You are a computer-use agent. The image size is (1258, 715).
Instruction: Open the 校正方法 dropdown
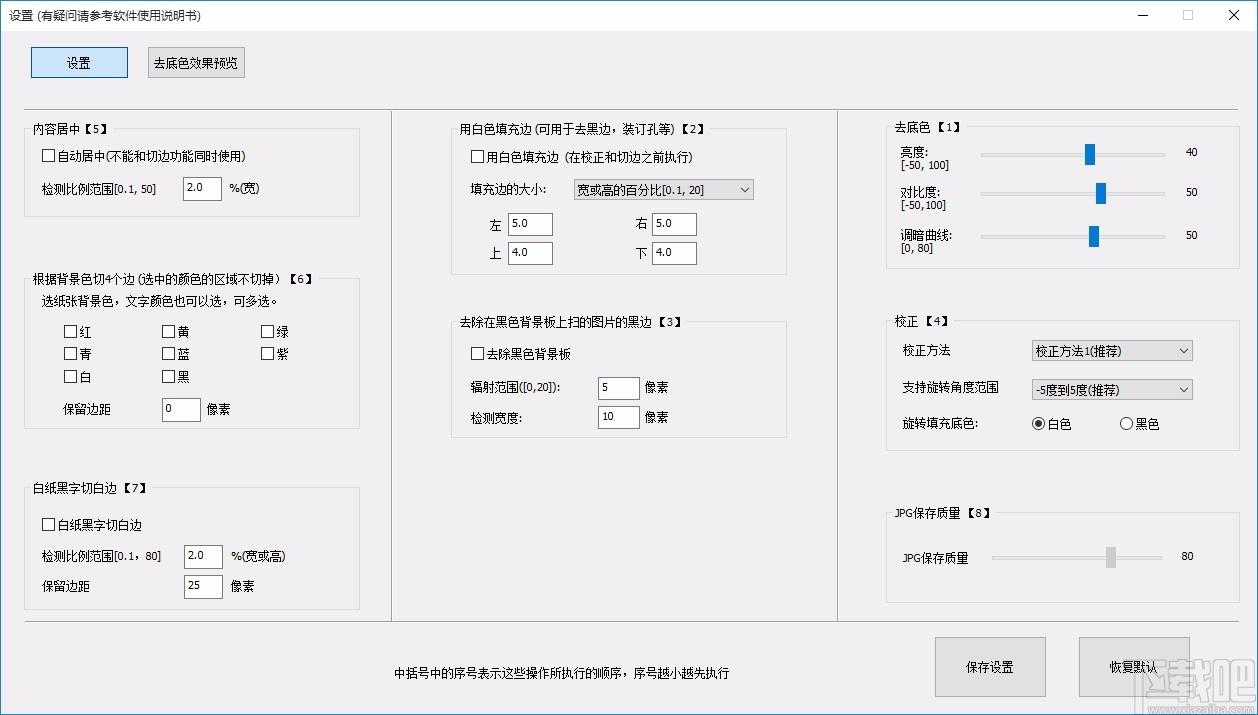(1112, 351)
